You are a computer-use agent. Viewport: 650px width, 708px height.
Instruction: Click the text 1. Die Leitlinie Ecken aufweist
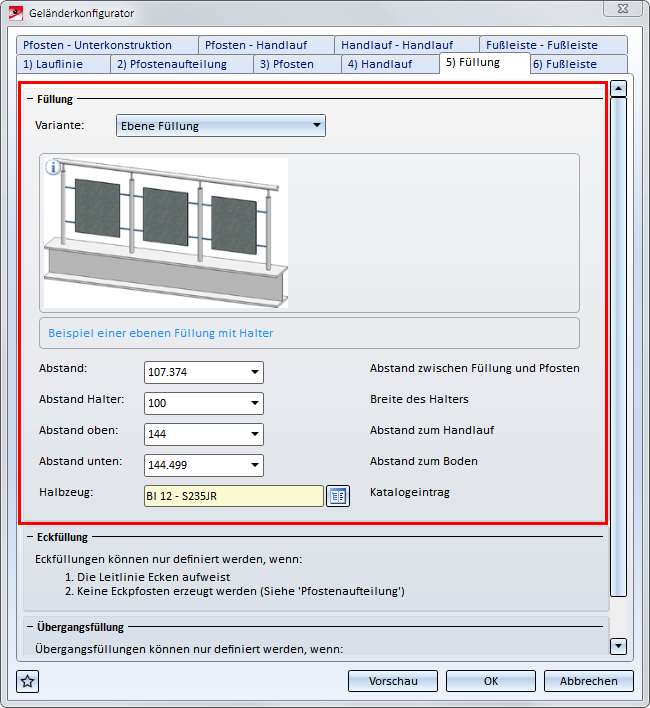point(148,577)
